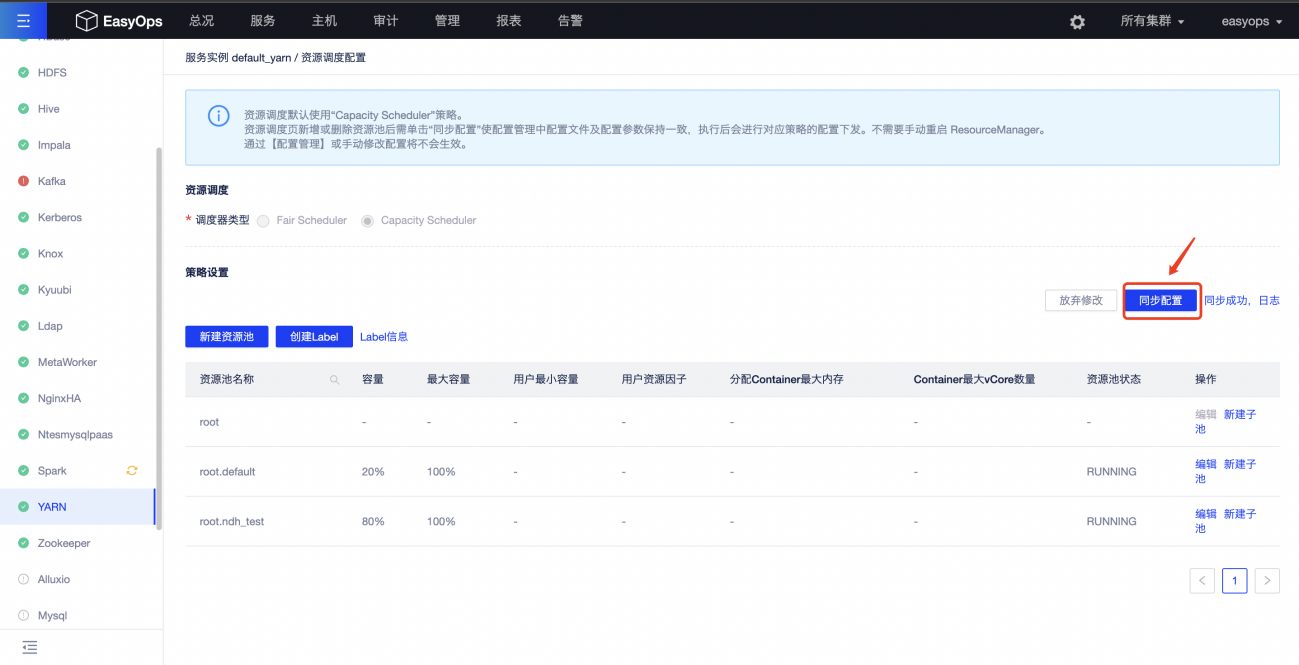The image size is (1299, 665).
Task: Open Spark in the service sidebar
Action: [52, 471]
